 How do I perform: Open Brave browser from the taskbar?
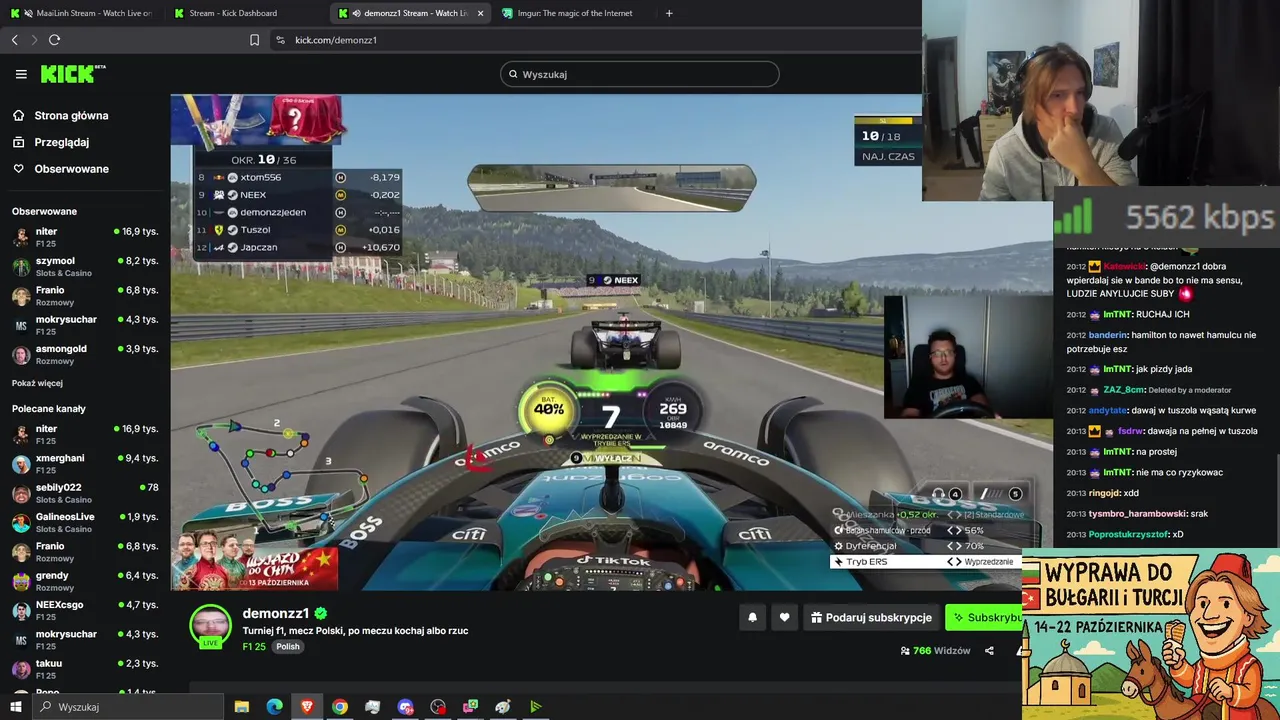pos(307,707)
